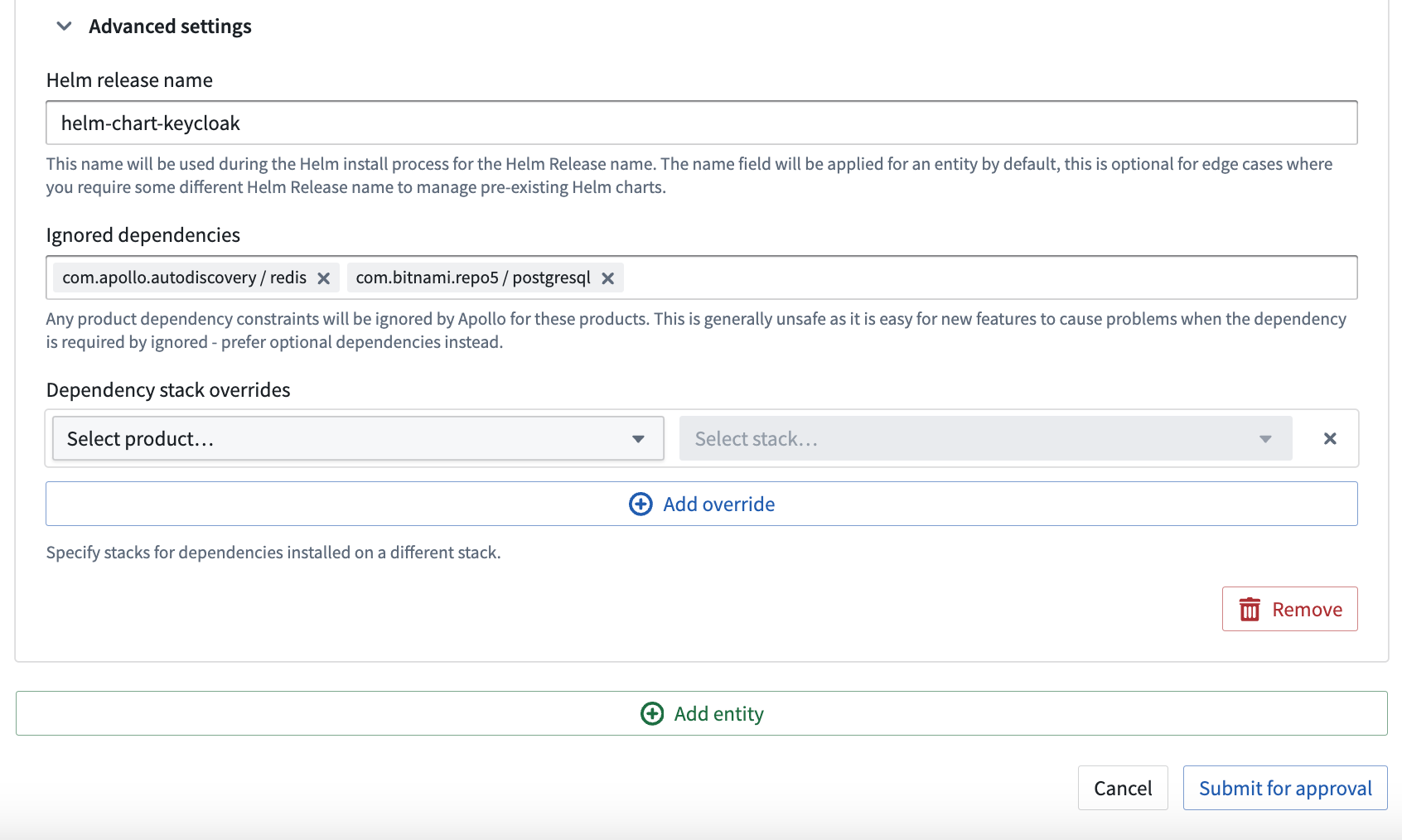1402x840 pixels.
Task: Click the Add override button
Action: 702,504
